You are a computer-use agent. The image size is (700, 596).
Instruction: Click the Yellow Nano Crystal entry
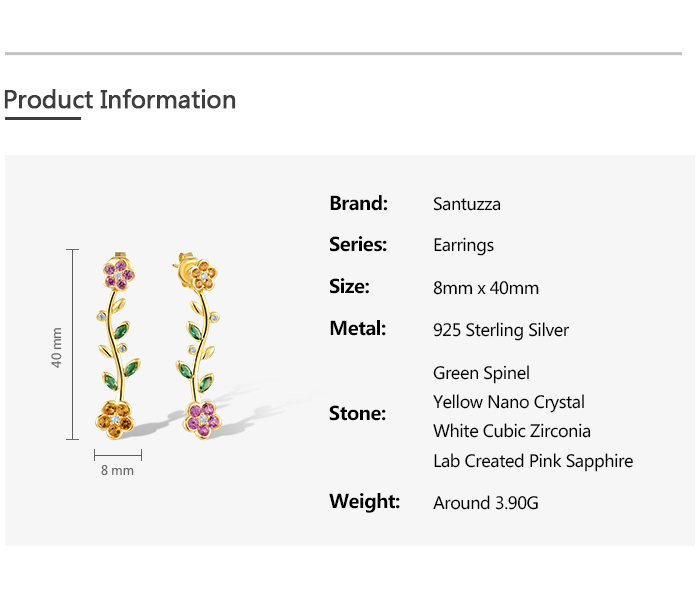point(509,402)
